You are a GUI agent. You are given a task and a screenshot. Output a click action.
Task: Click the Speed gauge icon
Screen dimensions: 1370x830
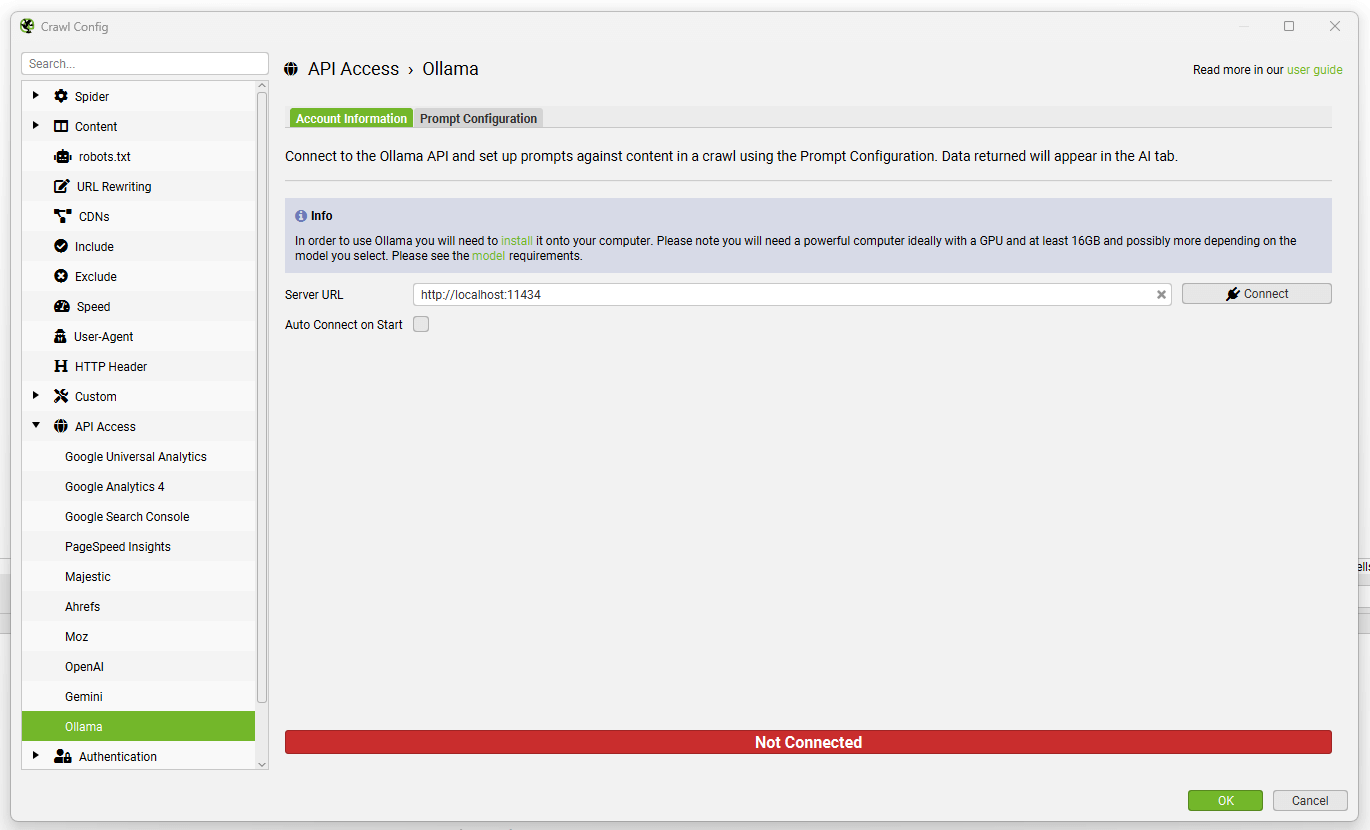[x=61, y=306]
